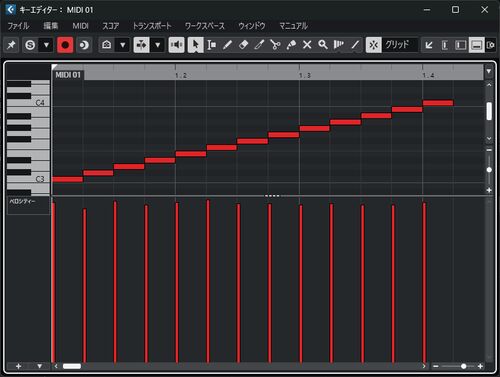Open the グリッド snap type dropdown
500x377 pixels.
click(400, 45)
